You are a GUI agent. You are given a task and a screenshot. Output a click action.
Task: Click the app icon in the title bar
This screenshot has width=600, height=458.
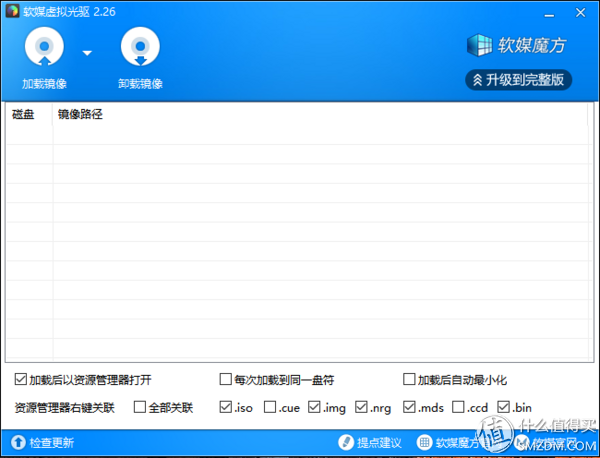[12, 11]
